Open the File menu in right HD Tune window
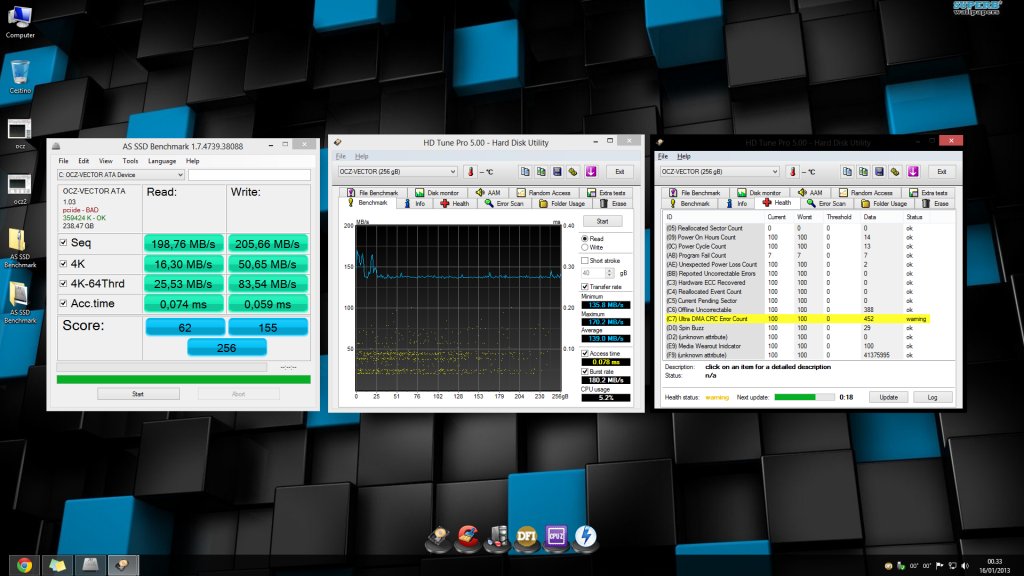The height and width of the screenshot is (576, 1024). tap(663, 156)
